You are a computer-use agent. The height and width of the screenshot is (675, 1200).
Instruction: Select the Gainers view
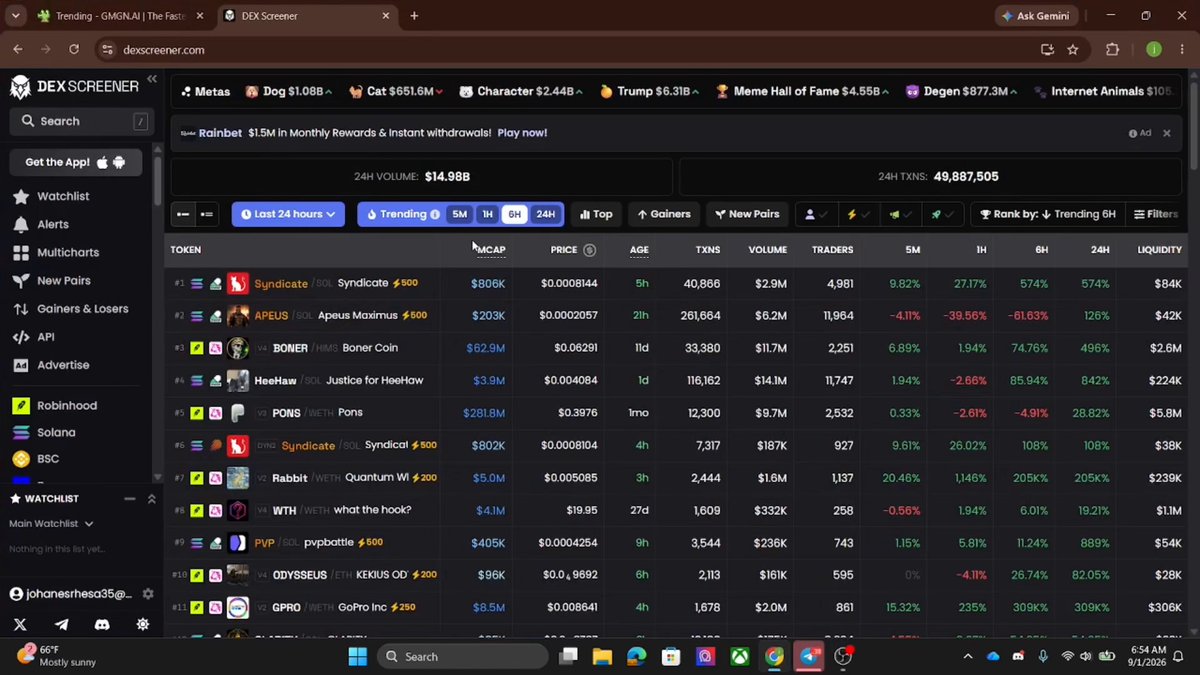pyautogui.click(x=665, y=214)
